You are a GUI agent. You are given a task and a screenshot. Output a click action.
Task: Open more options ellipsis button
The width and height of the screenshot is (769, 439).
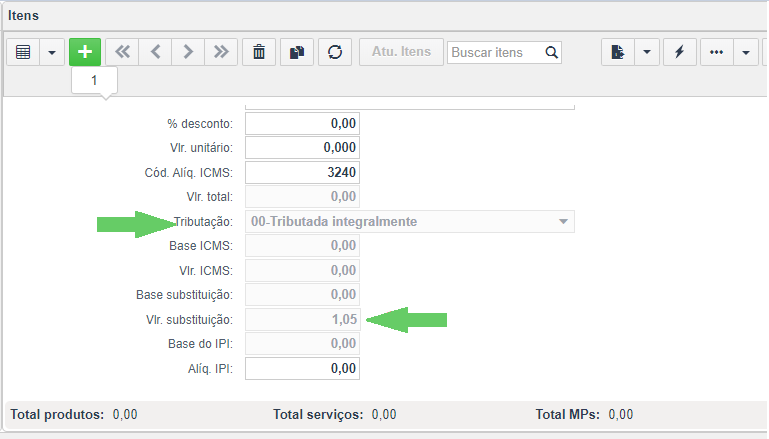coord(717,52)
